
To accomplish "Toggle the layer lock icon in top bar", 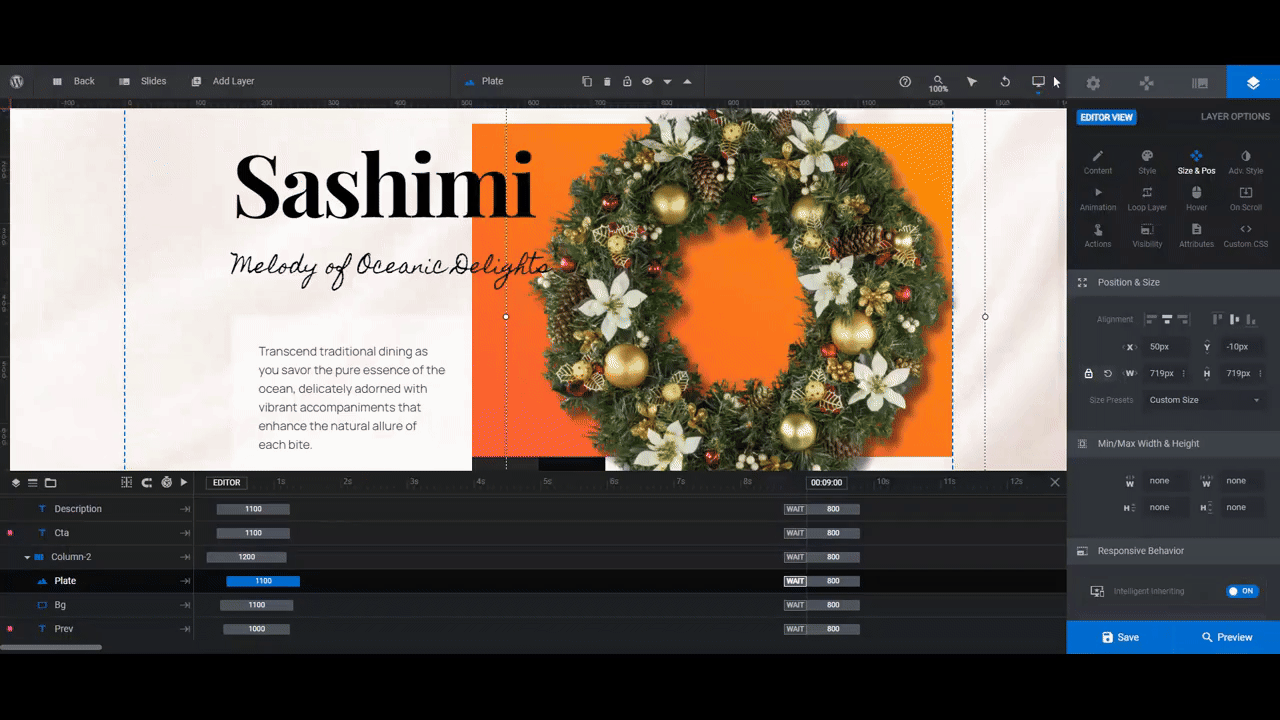I will click(x=627, y=81).
